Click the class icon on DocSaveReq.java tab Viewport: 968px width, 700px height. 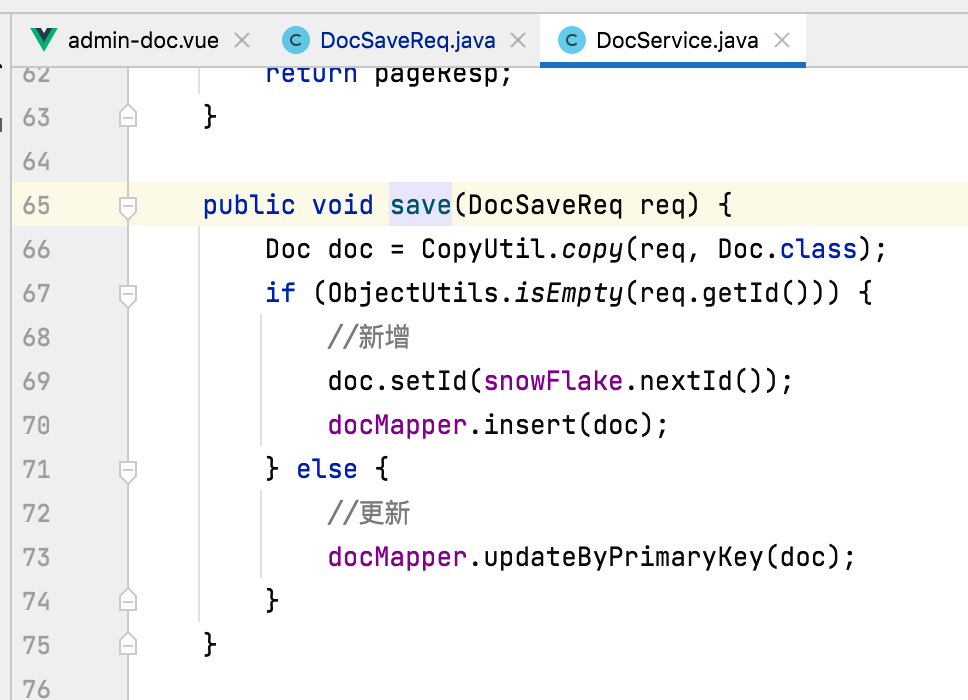tap(296, 41)
